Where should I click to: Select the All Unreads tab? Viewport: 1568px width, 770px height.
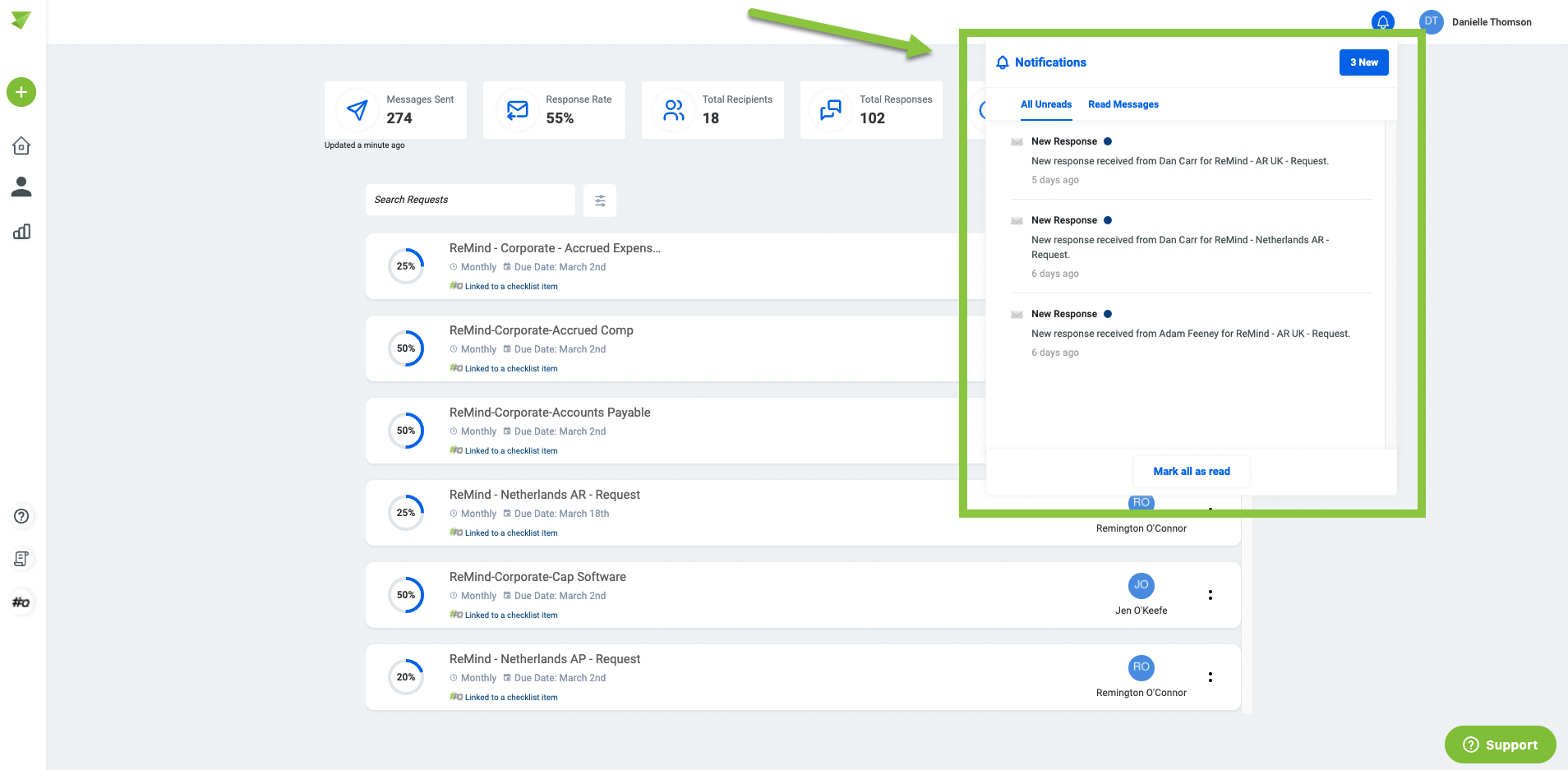[x=1045, y=104]
